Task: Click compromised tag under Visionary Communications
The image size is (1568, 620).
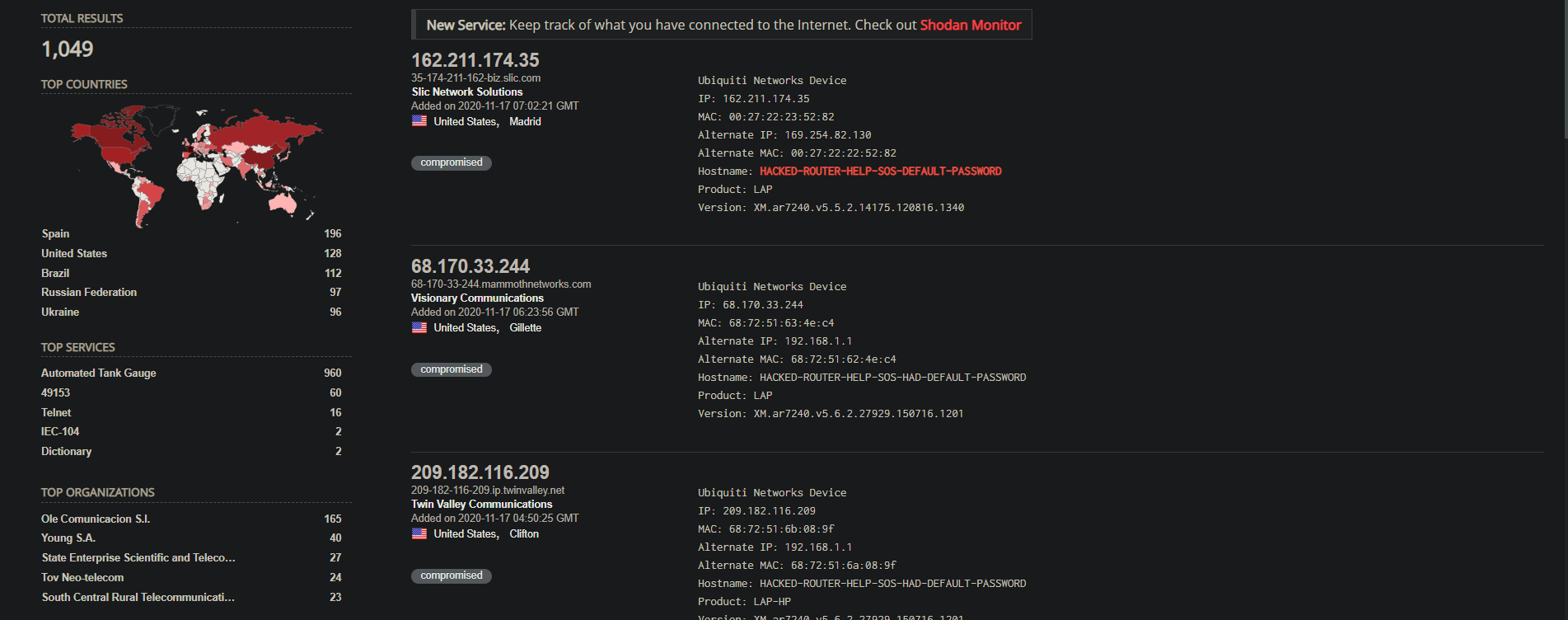Action: point(451,369)
